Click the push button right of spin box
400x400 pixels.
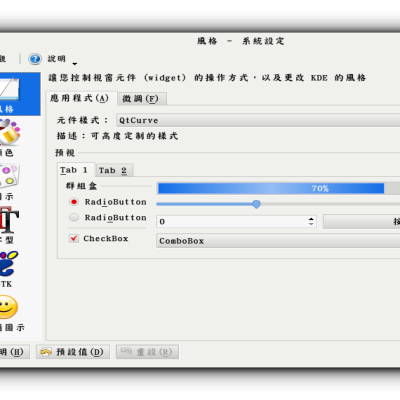362,222
